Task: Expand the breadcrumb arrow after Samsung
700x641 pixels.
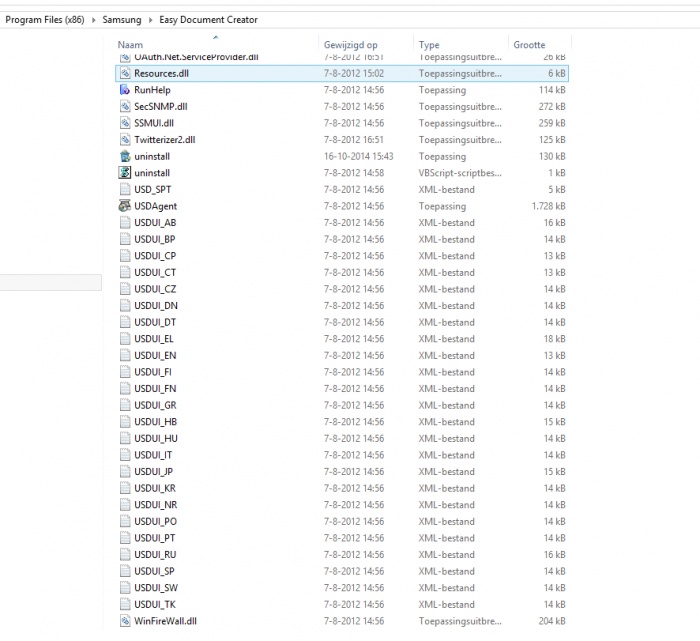Action: [x=150, y=20]
